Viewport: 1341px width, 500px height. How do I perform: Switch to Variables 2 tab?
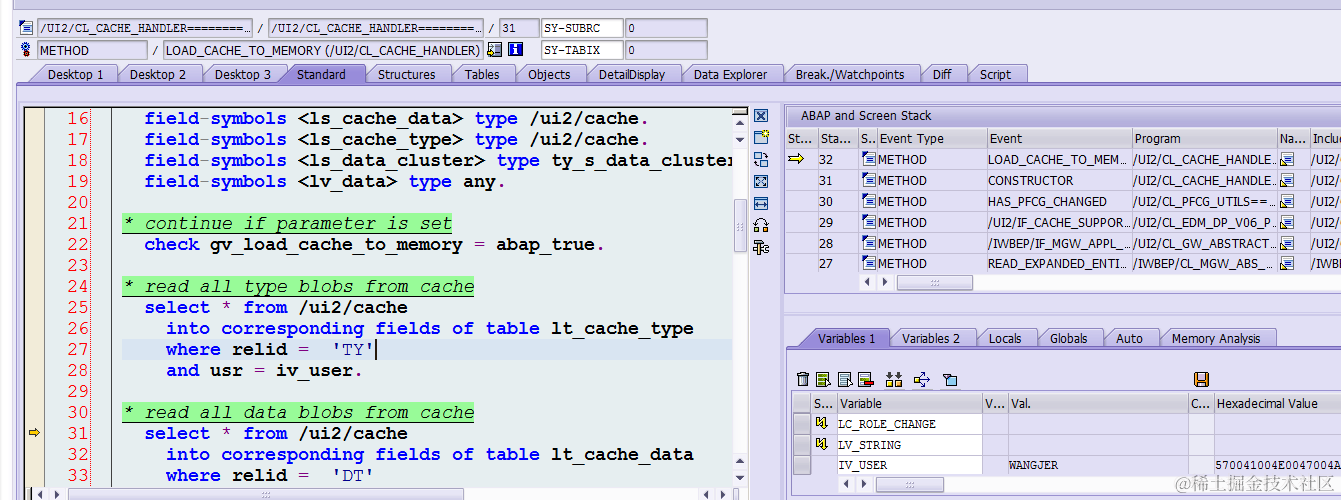coord(930,338)
